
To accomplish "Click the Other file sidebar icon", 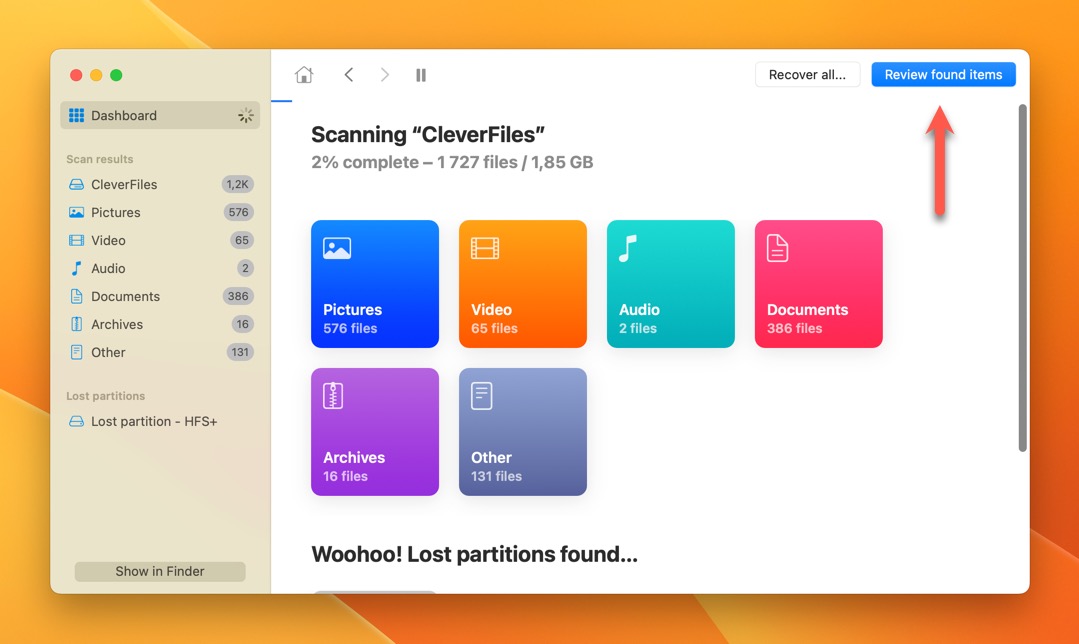I will (x=76, y=352).
